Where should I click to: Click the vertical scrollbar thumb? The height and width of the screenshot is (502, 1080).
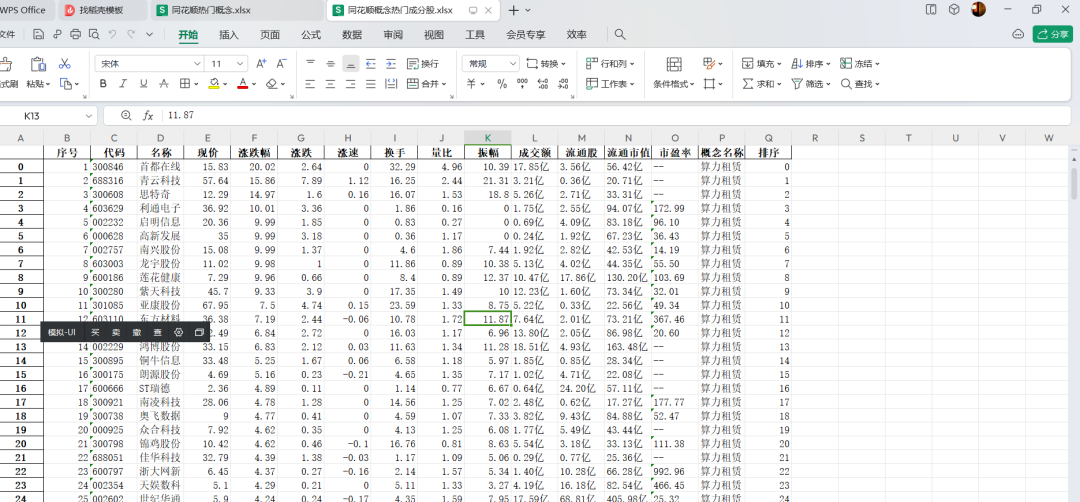pyautogui.click(x=1074, y=182)
